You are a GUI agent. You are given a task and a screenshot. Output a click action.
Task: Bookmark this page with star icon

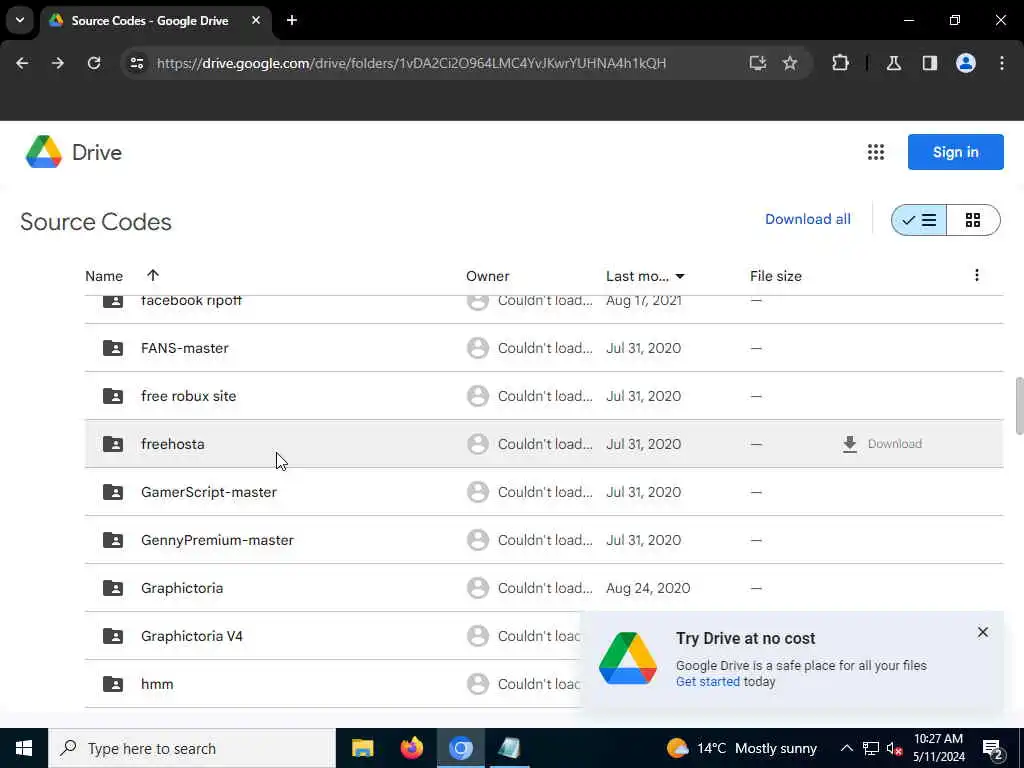[790, 63]
